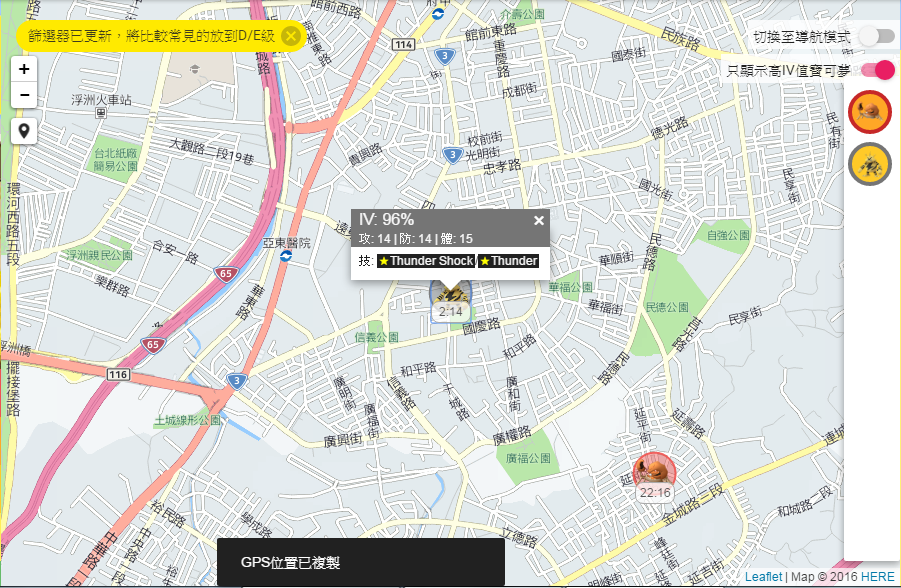Zoom out the map with minus button
Viewport: 901px width, 588px height.
(24, 95)
